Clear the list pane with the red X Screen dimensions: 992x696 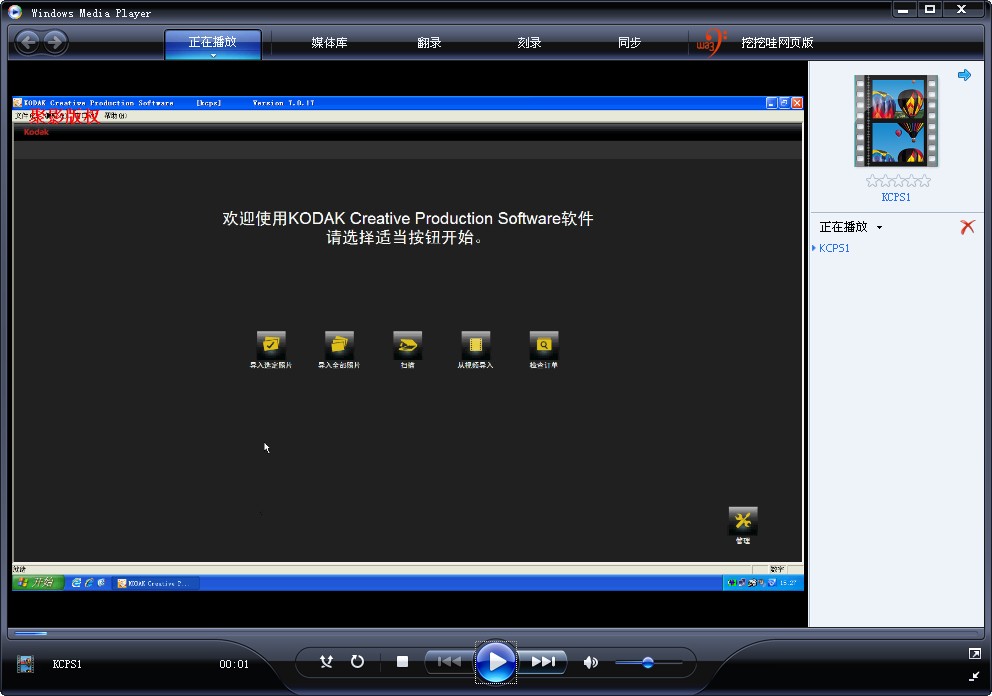(967, 227)
